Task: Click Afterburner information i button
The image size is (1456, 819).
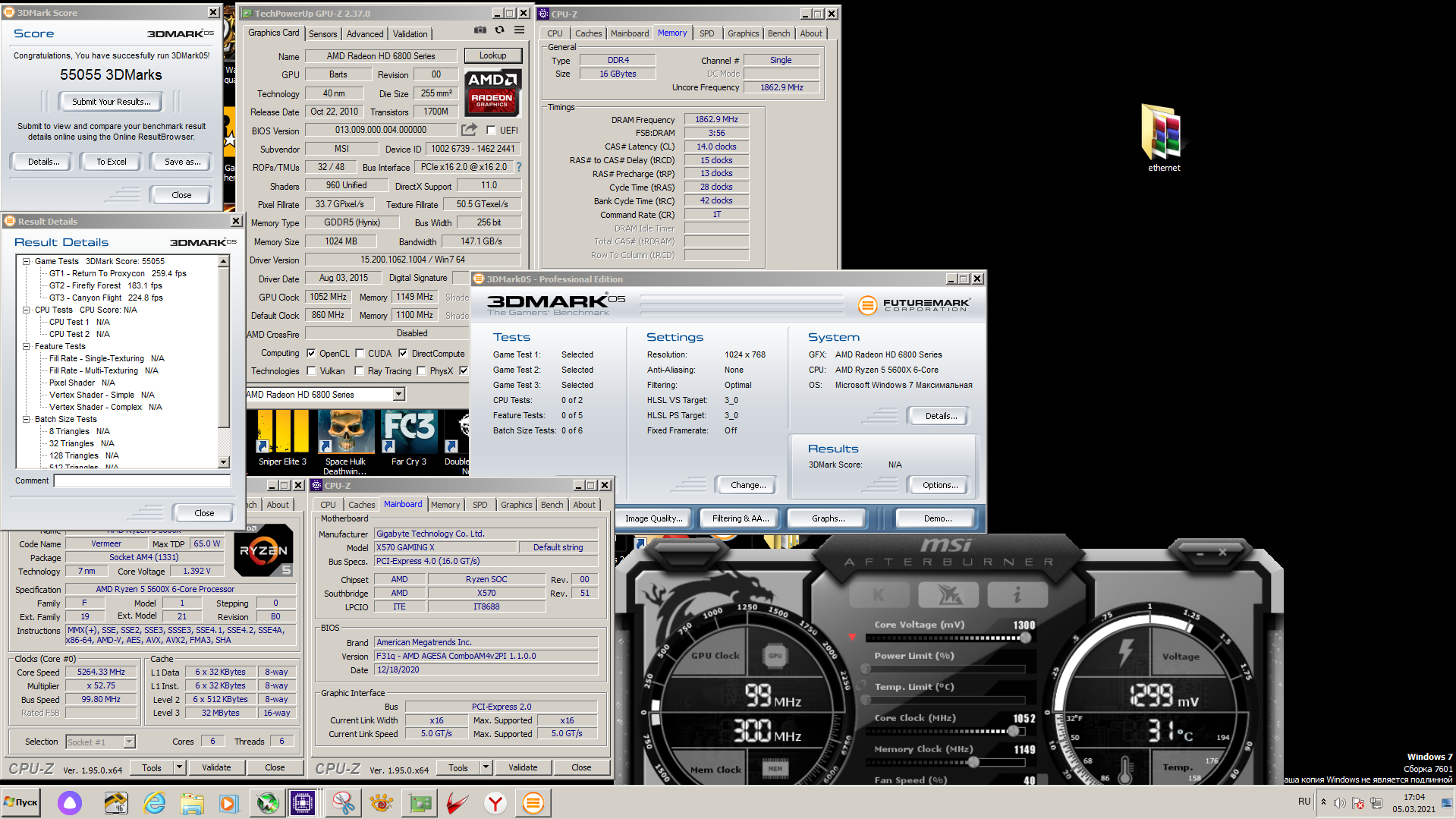Action: click(x=1017, y=595)
